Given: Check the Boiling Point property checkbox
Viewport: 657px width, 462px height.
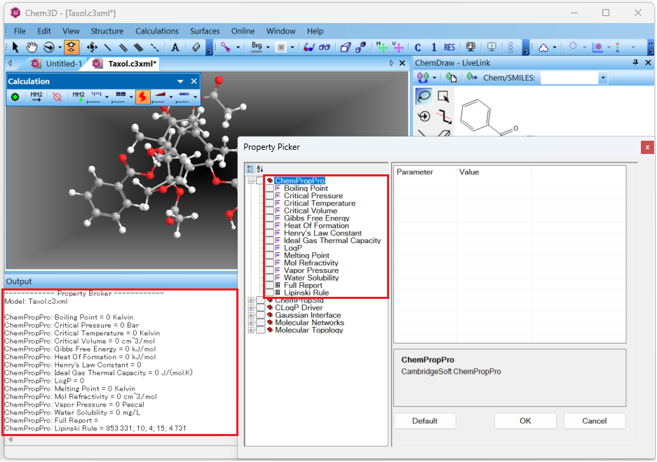Looking at the screenshot, I should [268, 188].
